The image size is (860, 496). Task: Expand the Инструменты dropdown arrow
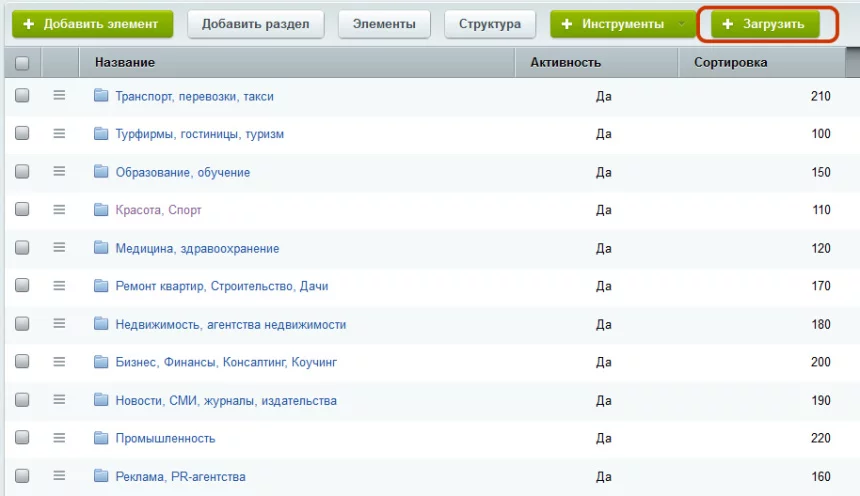(683, 24)
